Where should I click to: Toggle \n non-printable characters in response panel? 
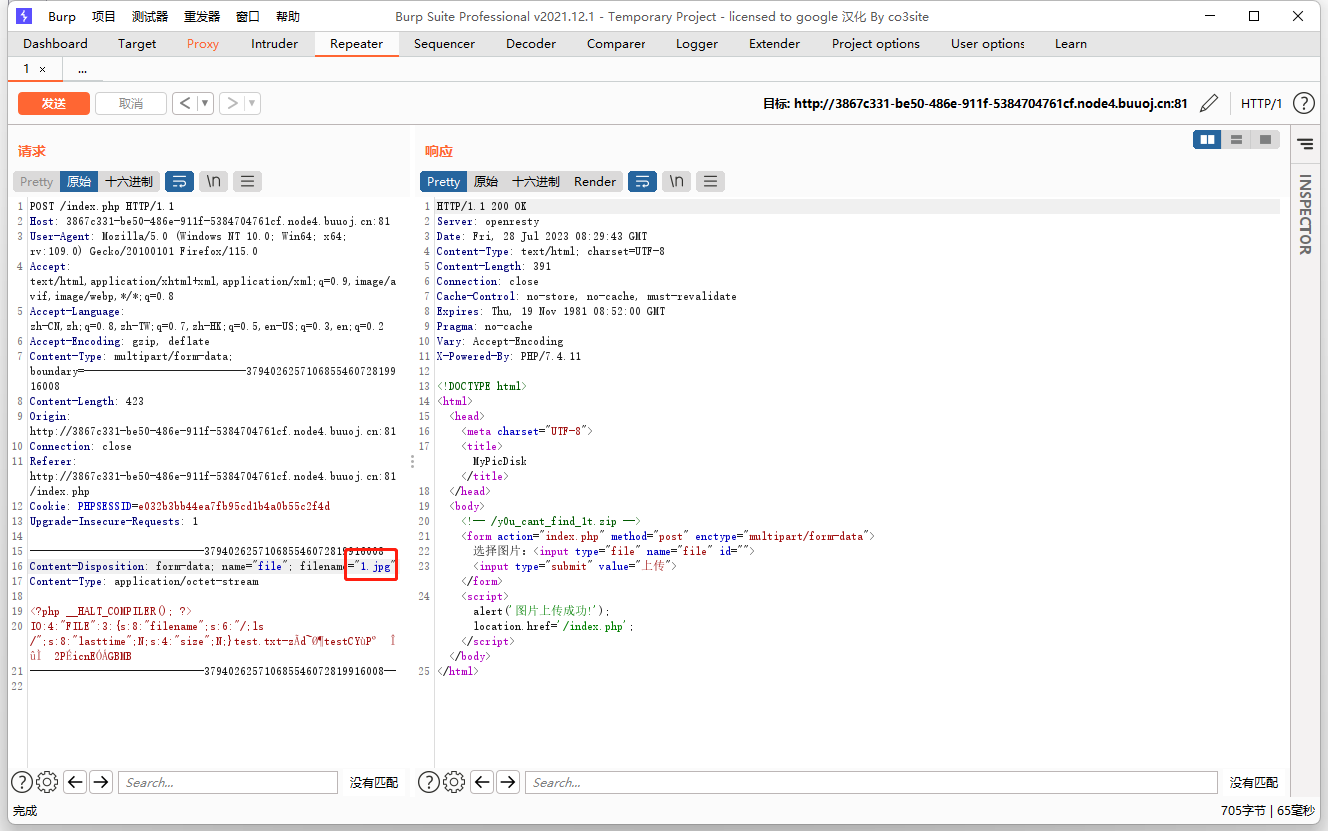(x=676, y=181)
